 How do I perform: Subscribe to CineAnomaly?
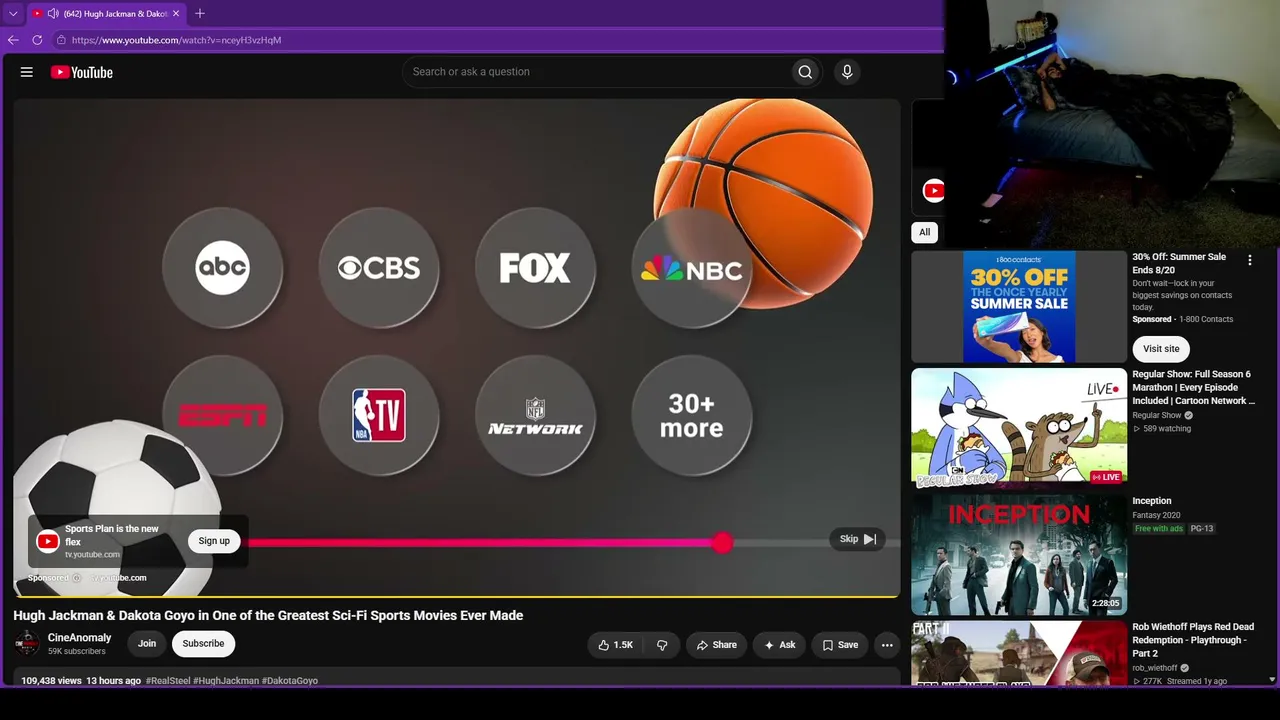point(203,644)
